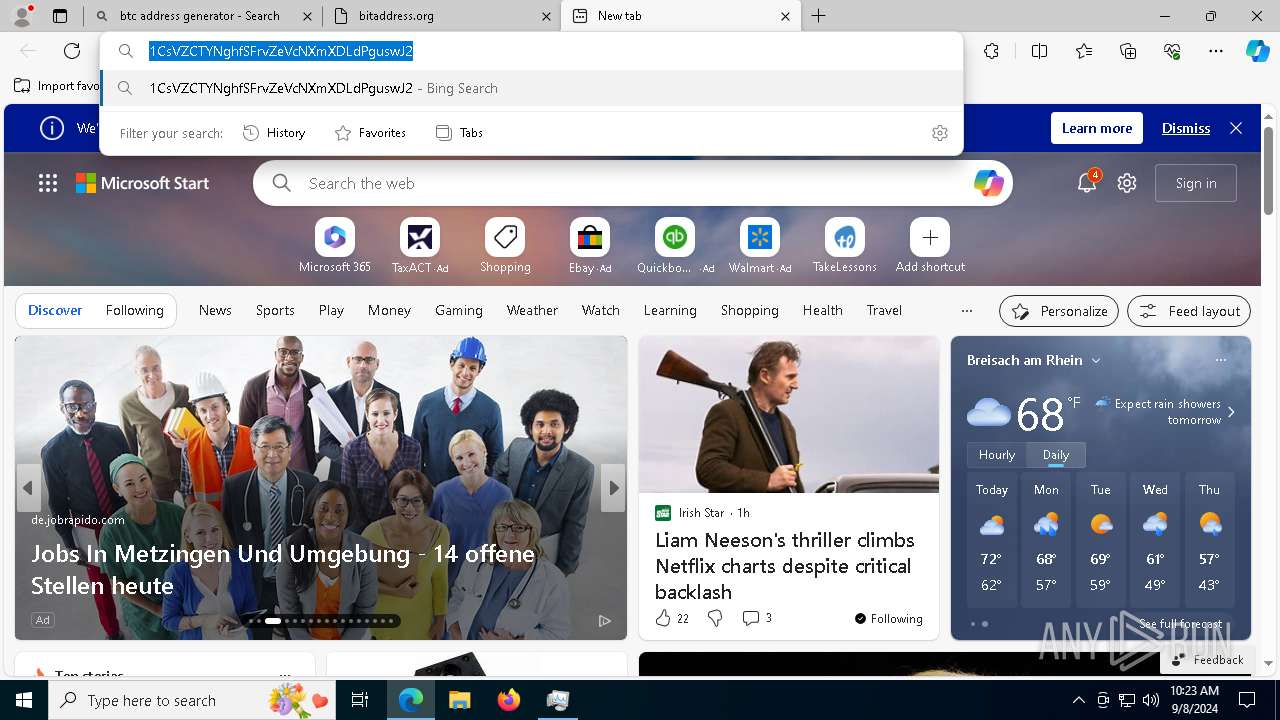Open the Gaming category
This screenshot has width=1280, height=720.
click(459, 311)
